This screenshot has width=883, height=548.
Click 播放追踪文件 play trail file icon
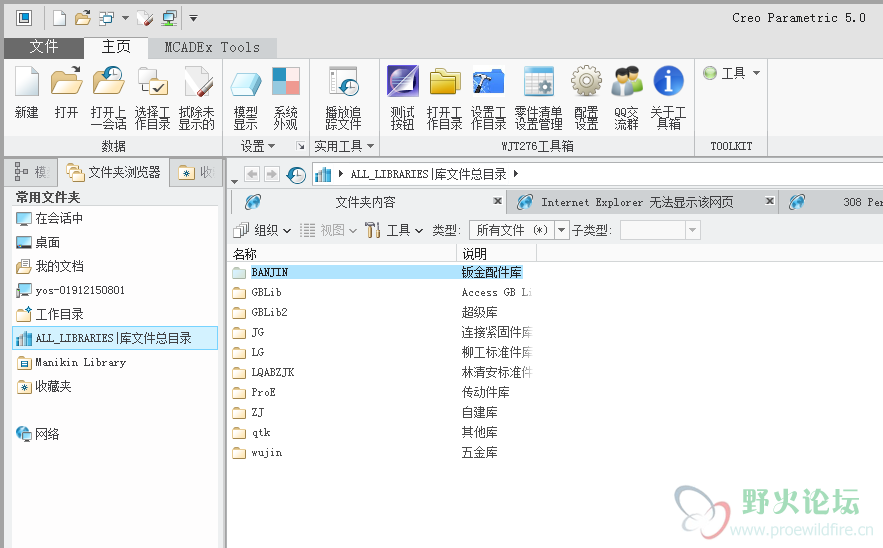(x=343, y=82)
